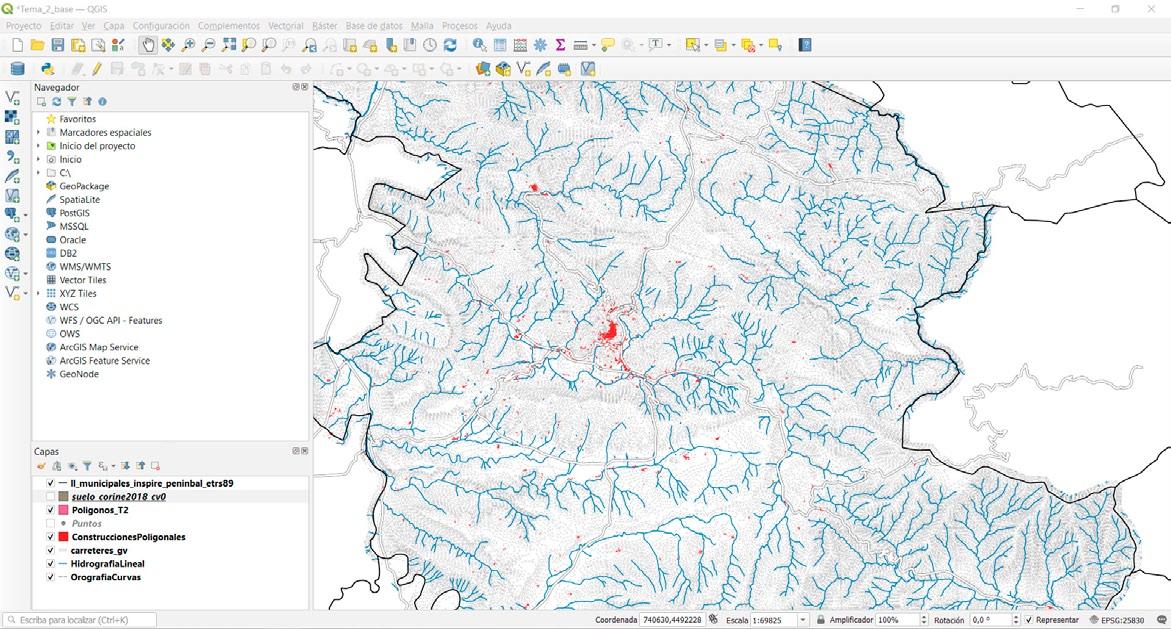This screenshot has height=629, width=1171.
Task: Open the Processing toolbox gear icon
Action: click(x=540, y=45)
